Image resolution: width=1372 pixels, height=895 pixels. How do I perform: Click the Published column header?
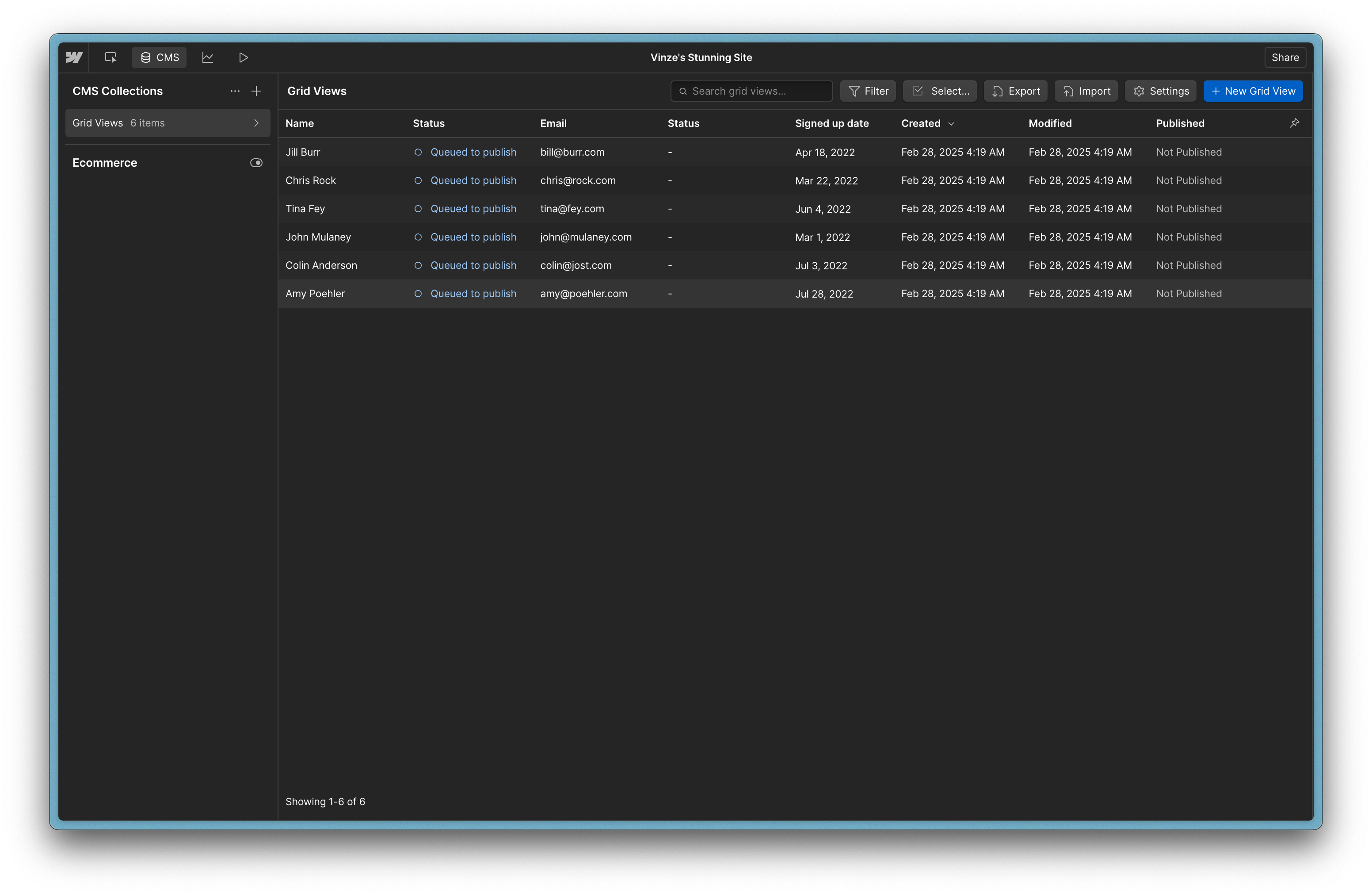[x=1180, y=123]
